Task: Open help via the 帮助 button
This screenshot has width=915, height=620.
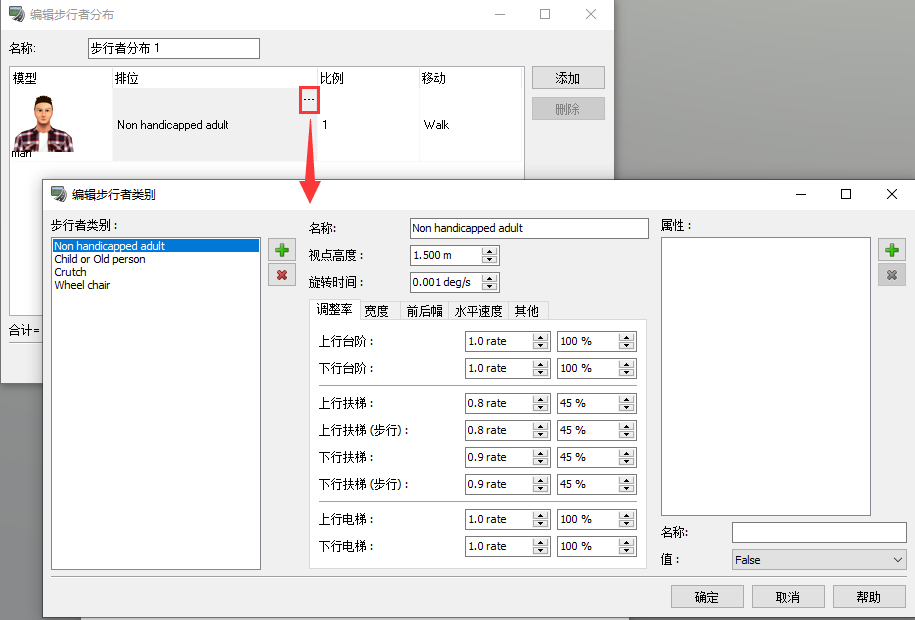Action: click(869, 597)
